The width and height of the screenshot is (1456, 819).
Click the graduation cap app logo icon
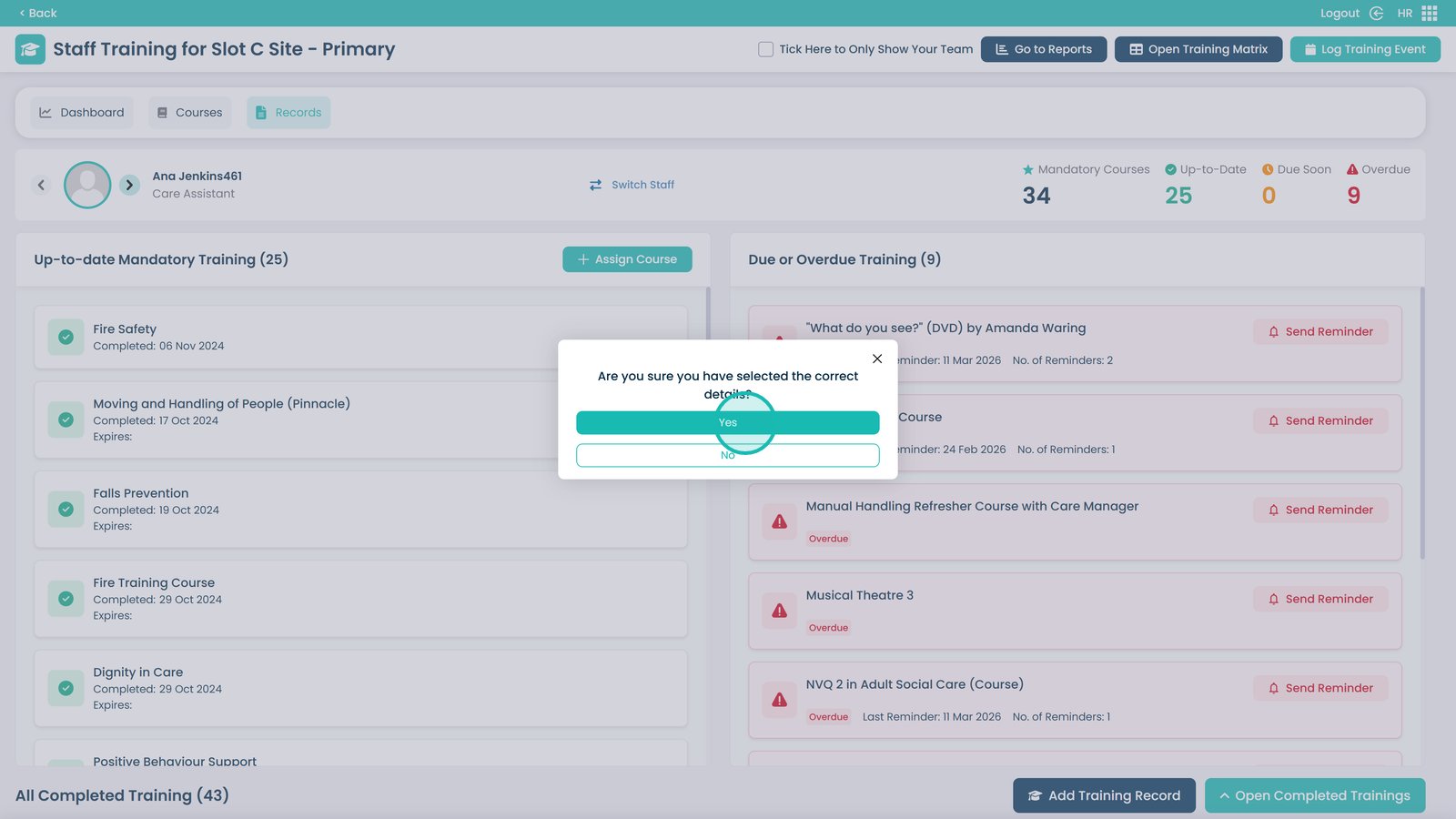point(30,49)
